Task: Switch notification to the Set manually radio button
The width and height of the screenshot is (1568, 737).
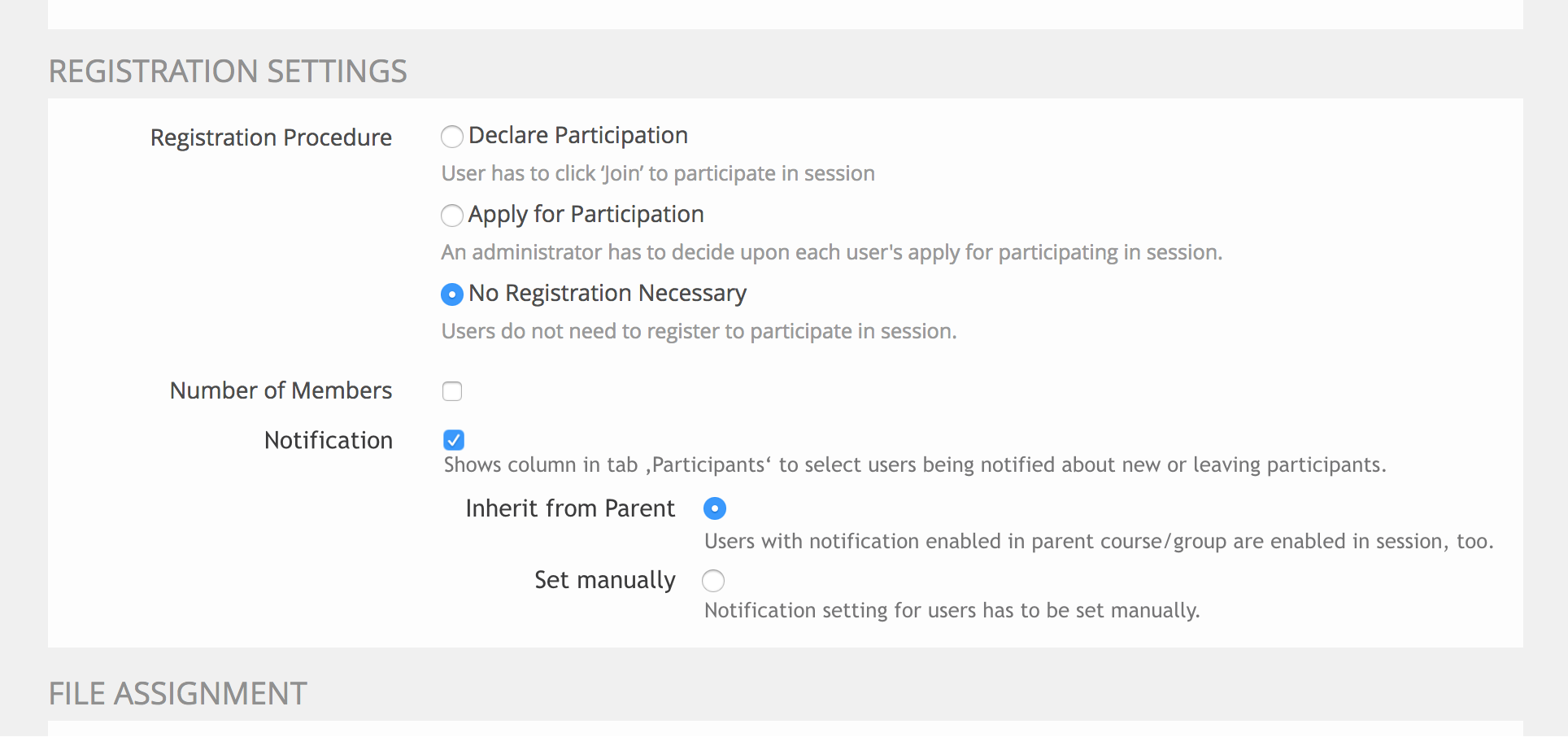Action: 713,581
